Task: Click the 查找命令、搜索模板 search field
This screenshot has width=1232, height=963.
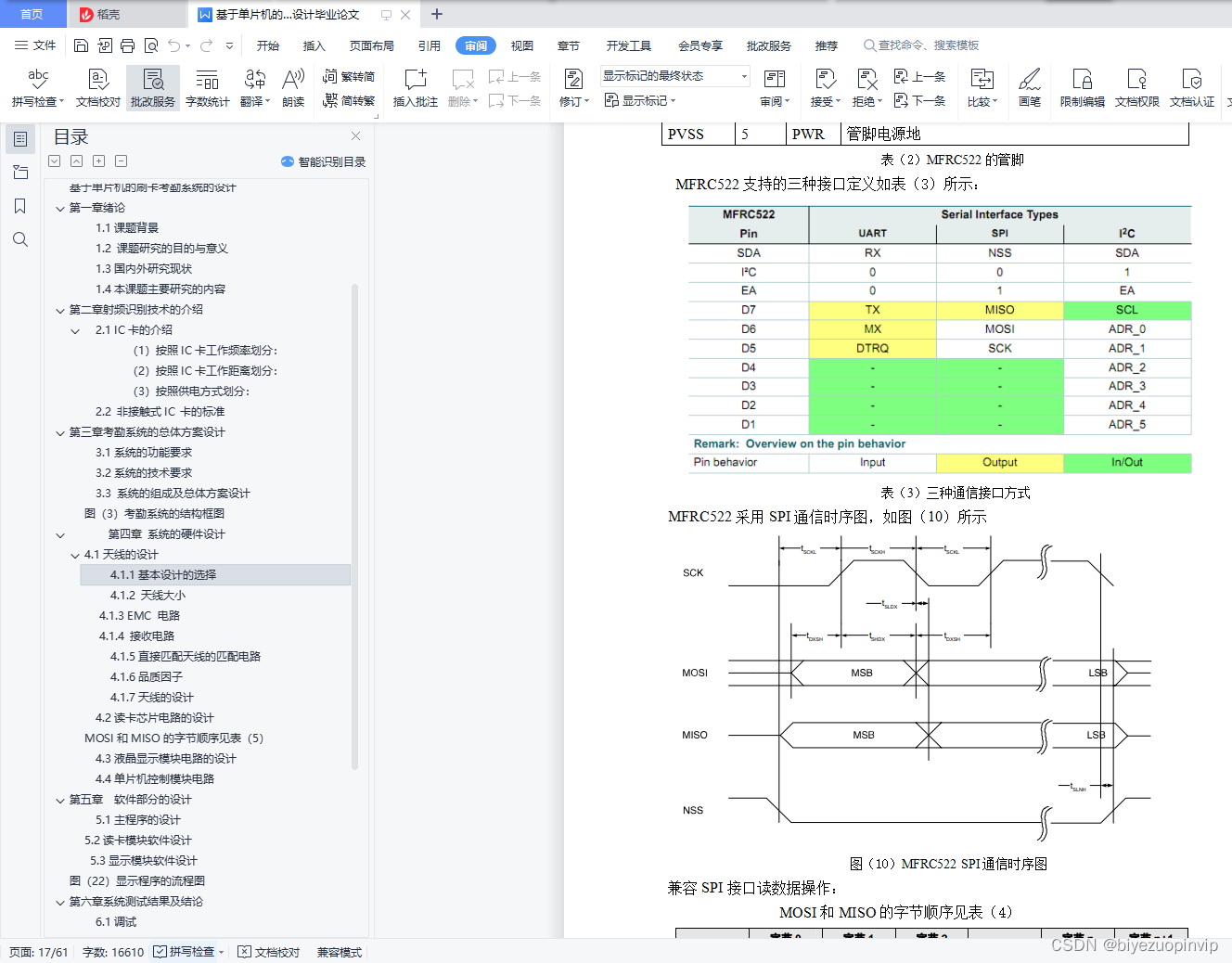Action: click(921, 45)
